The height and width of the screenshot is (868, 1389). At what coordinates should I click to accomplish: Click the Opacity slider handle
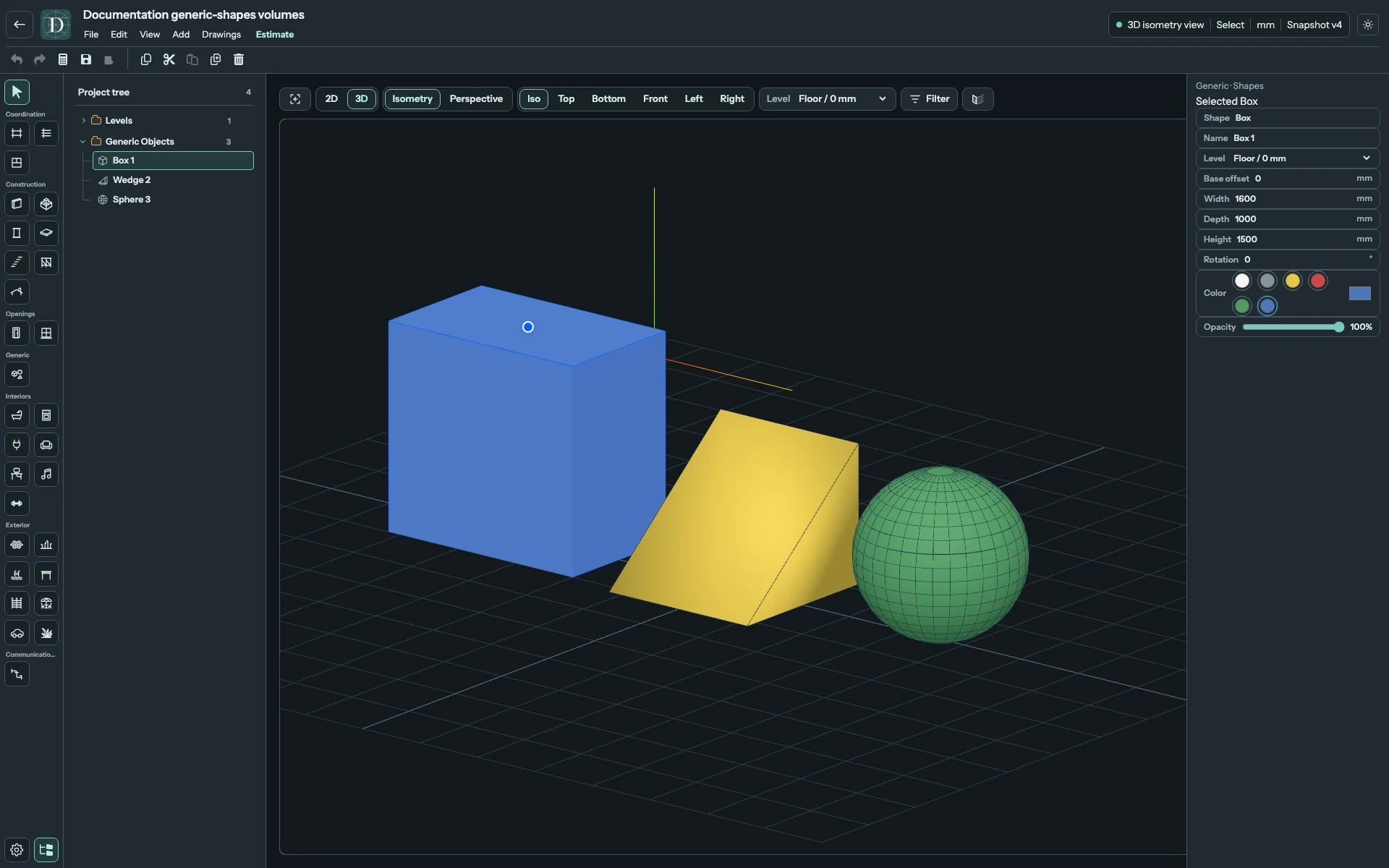(1339, 327)
